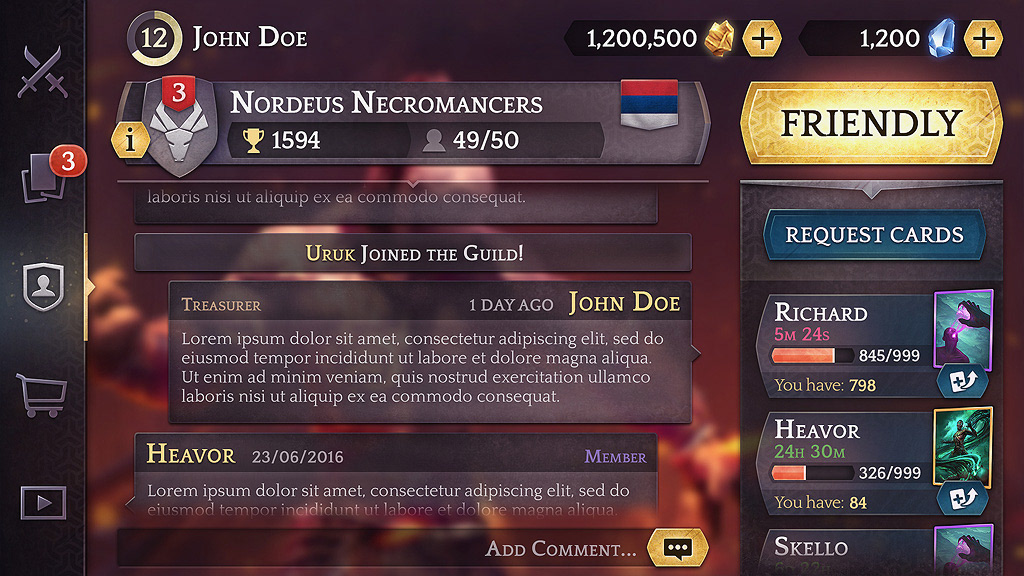Open the video replay sidebar icon
The width and height of the screenshot is (1024, 576).
43,503
